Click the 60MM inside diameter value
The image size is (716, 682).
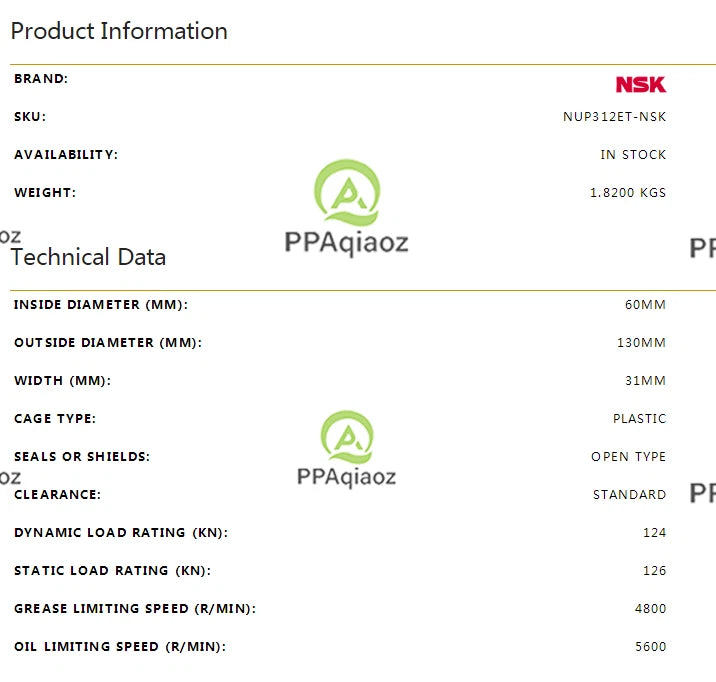click(645, 304)
